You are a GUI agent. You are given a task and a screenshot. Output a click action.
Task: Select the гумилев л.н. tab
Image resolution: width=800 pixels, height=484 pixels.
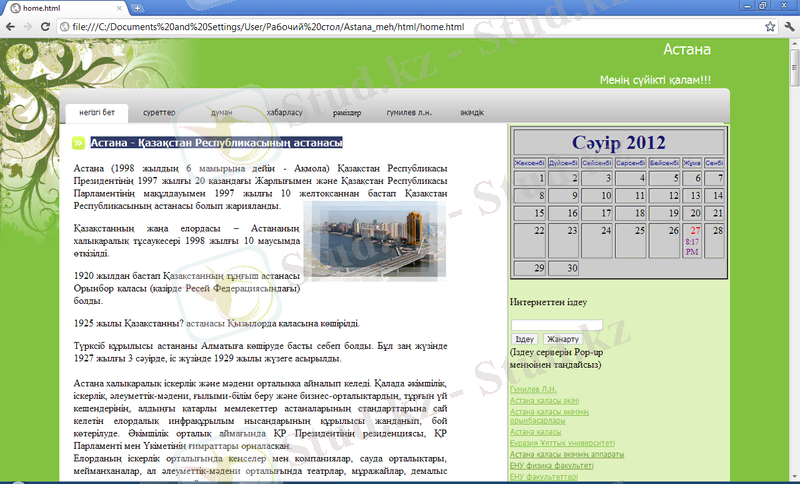pyautogui.click(x=409, y=113)
